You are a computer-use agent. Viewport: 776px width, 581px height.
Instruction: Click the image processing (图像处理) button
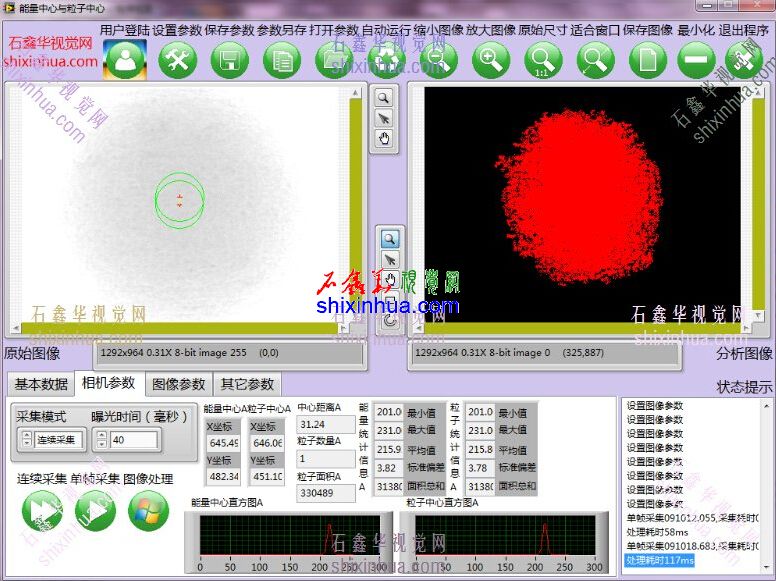coord(148,511)
